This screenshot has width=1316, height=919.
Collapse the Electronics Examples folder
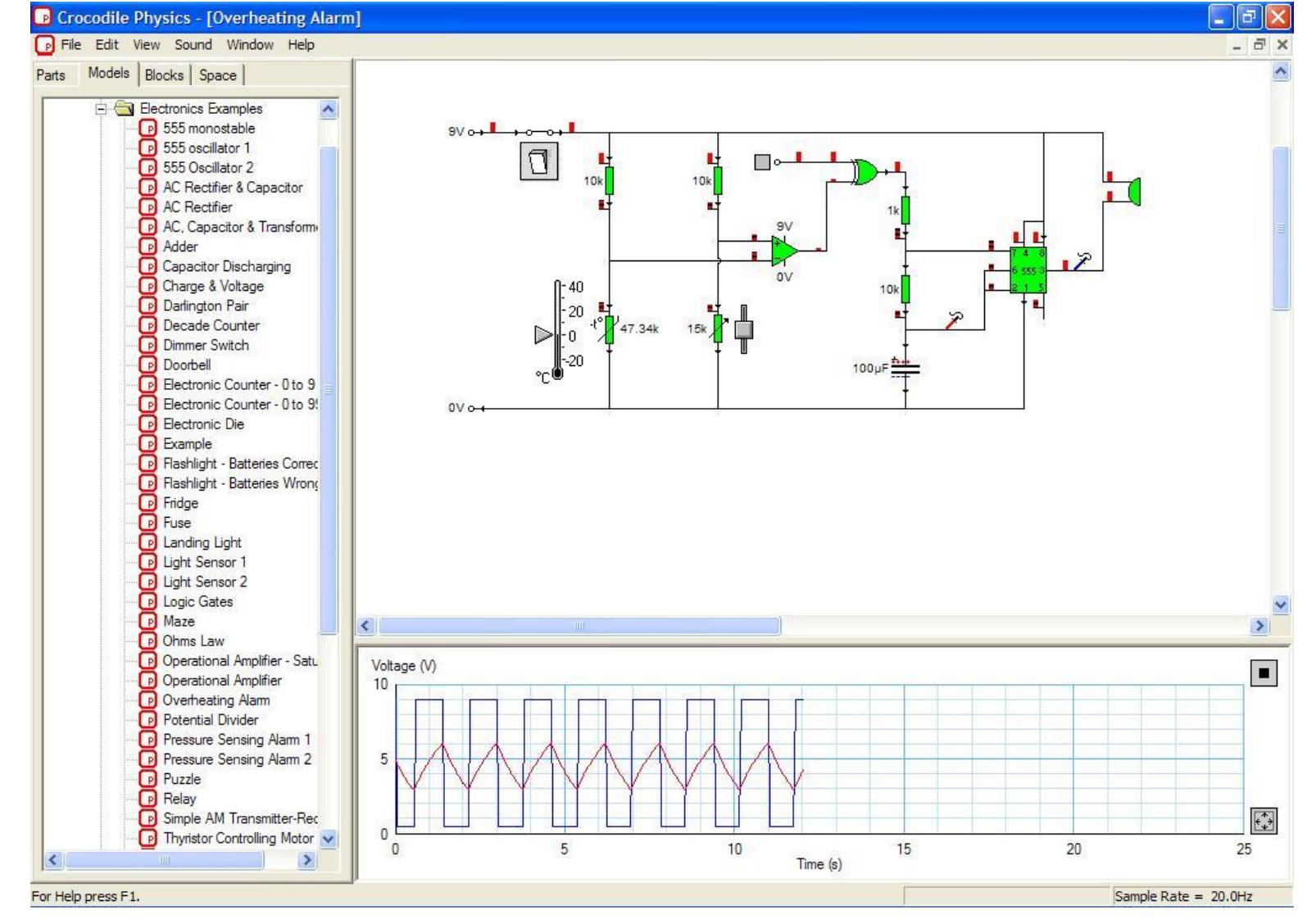coord(101,108)
